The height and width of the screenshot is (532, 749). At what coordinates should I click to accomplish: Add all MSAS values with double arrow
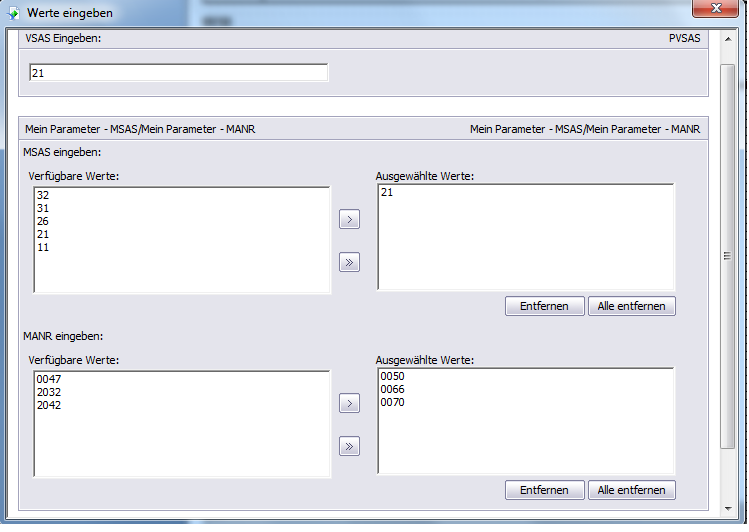(x=349, y=262)
